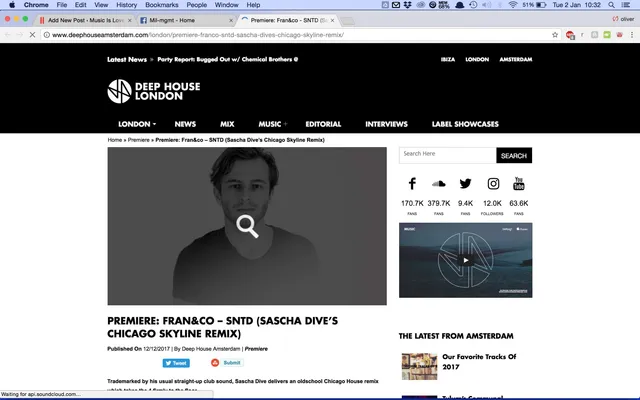The width and height of the screenshot is (640, 400).
Task: Switch to 'Mil-mgmt - Home' tab
Action: point(184,20)
